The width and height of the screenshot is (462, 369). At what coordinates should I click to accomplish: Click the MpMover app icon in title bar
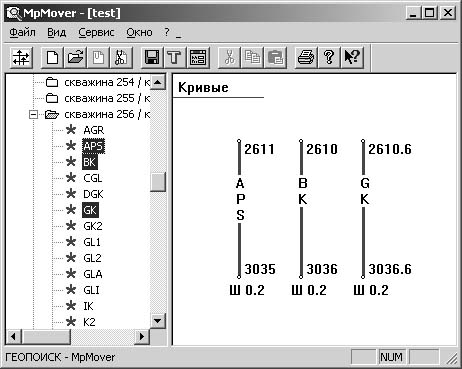(14, 13)
